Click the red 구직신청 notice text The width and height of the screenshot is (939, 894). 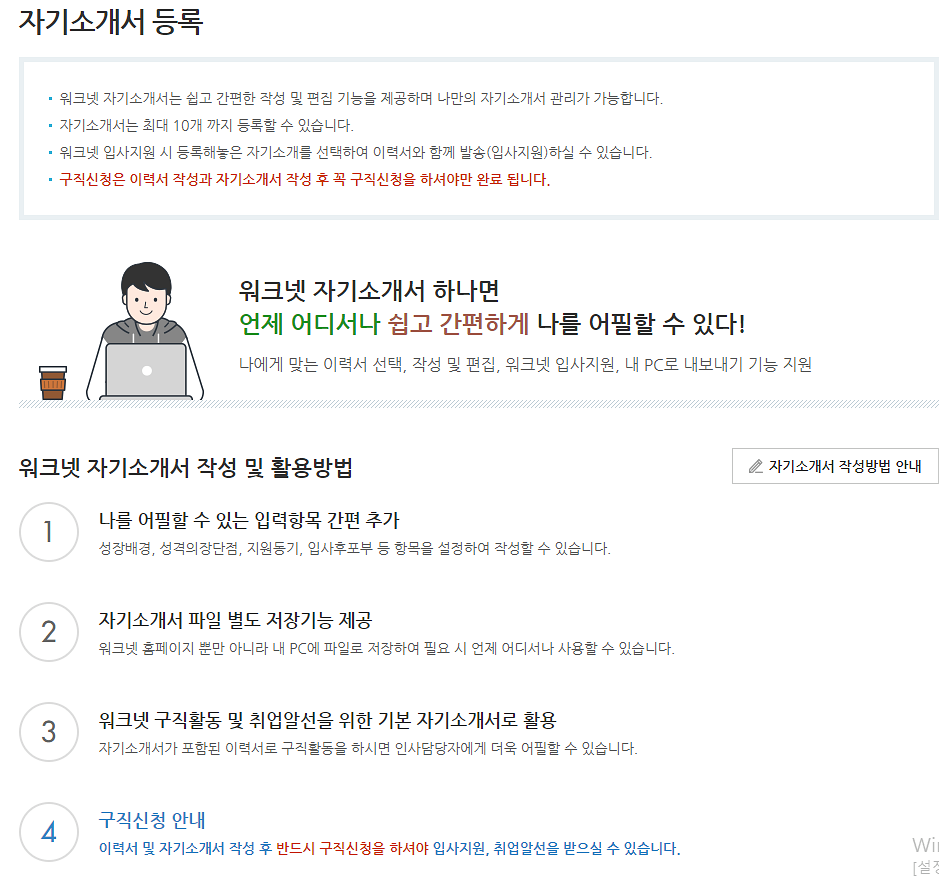(304, 180)
